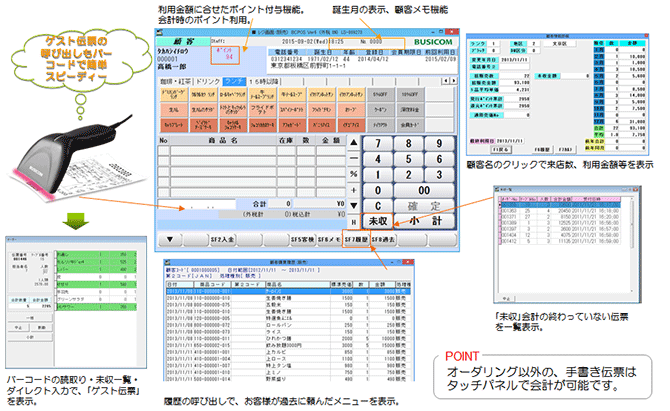This screenshot has height=411, width=670.
Task: Select the 5%OFF discount menu button
Action: (374, 92)
